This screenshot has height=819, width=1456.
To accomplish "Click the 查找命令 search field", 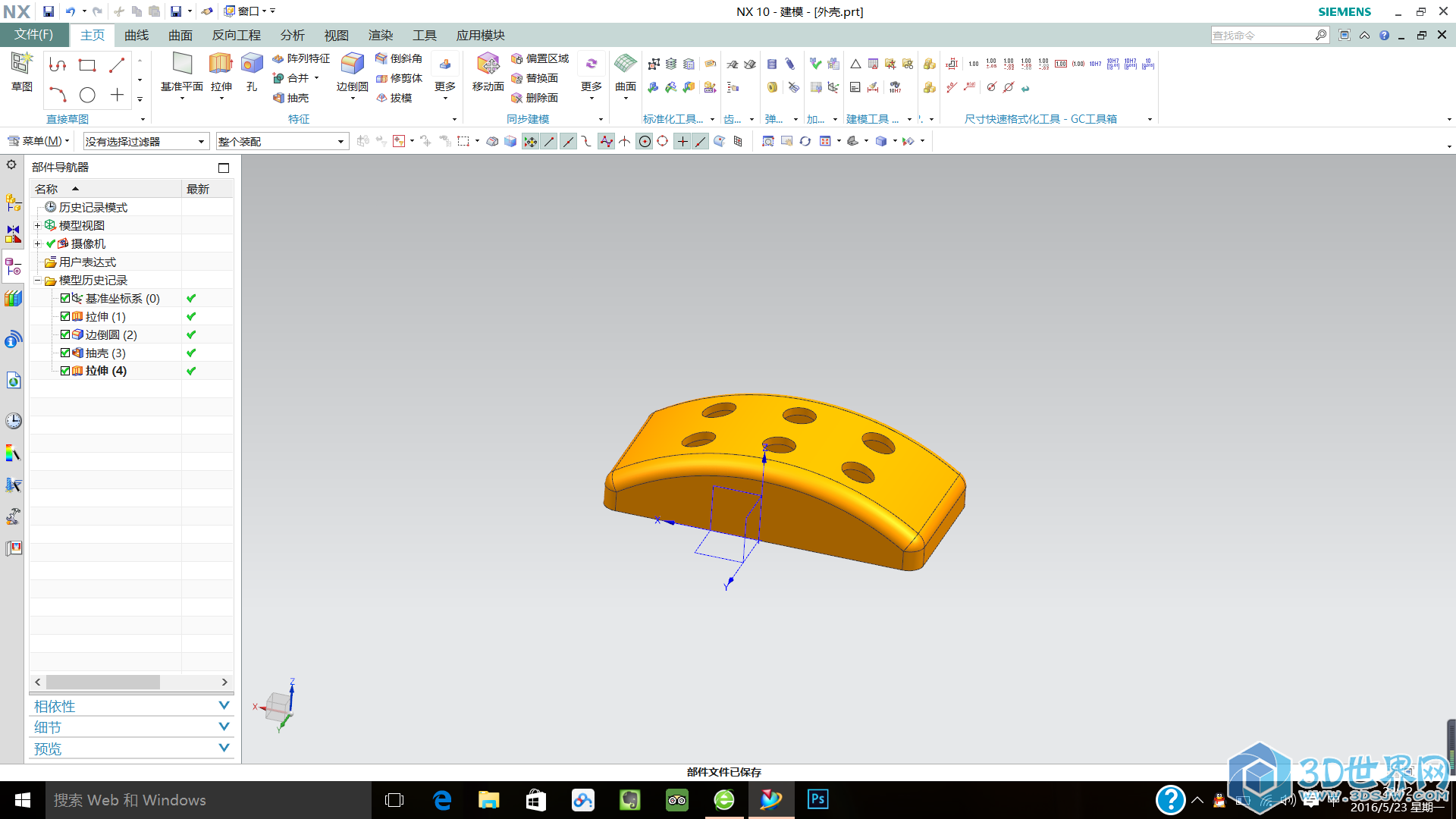I will [1263, 35].
